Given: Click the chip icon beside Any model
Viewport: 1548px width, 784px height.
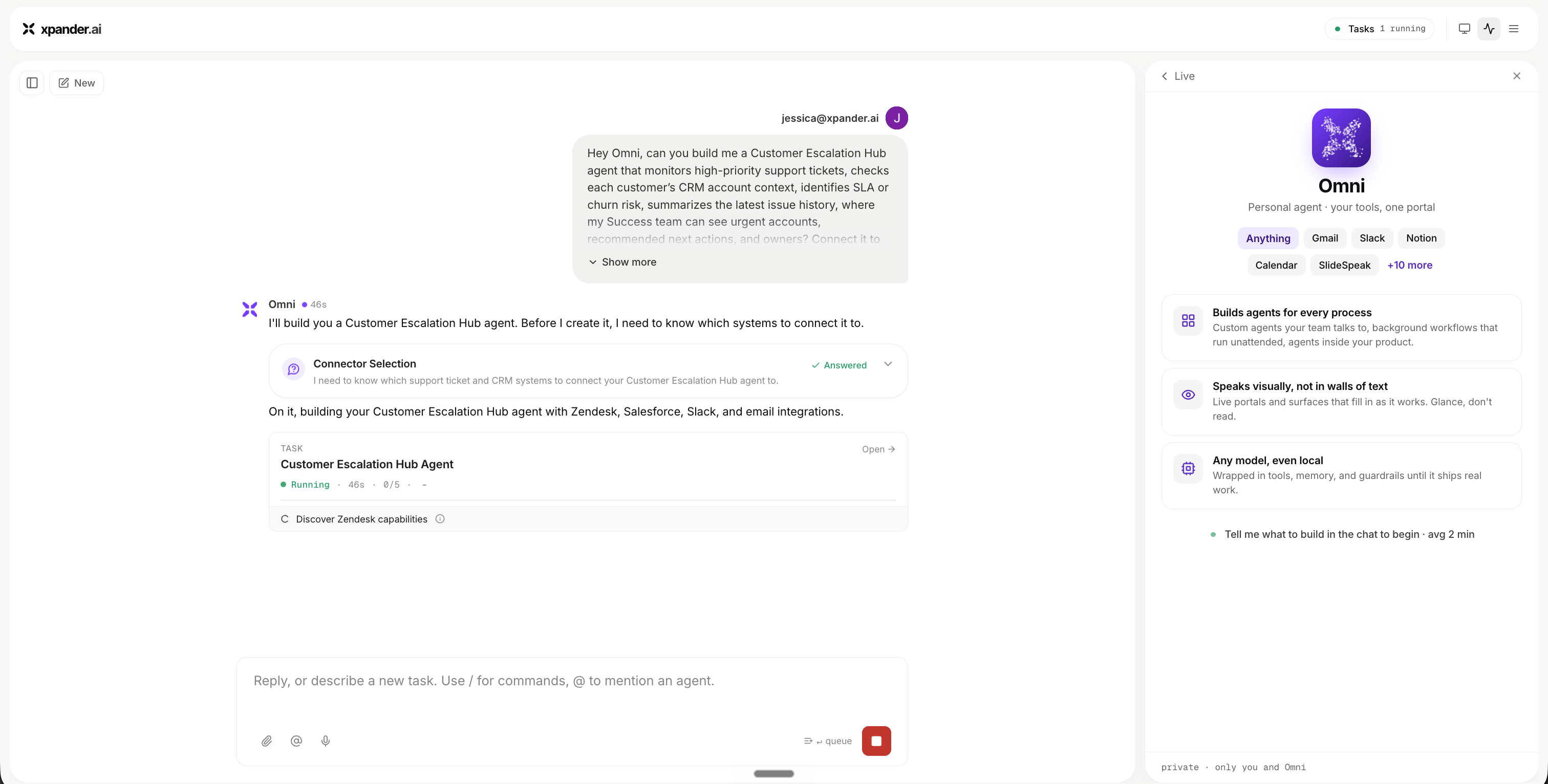Looking at the screenshot, I should [x=1188, y=469].
